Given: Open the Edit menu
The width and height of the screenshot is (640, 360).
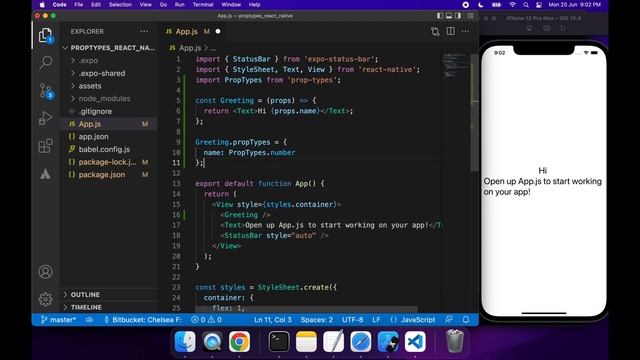Looking at the screenshot, I should (x=96, y=4).
